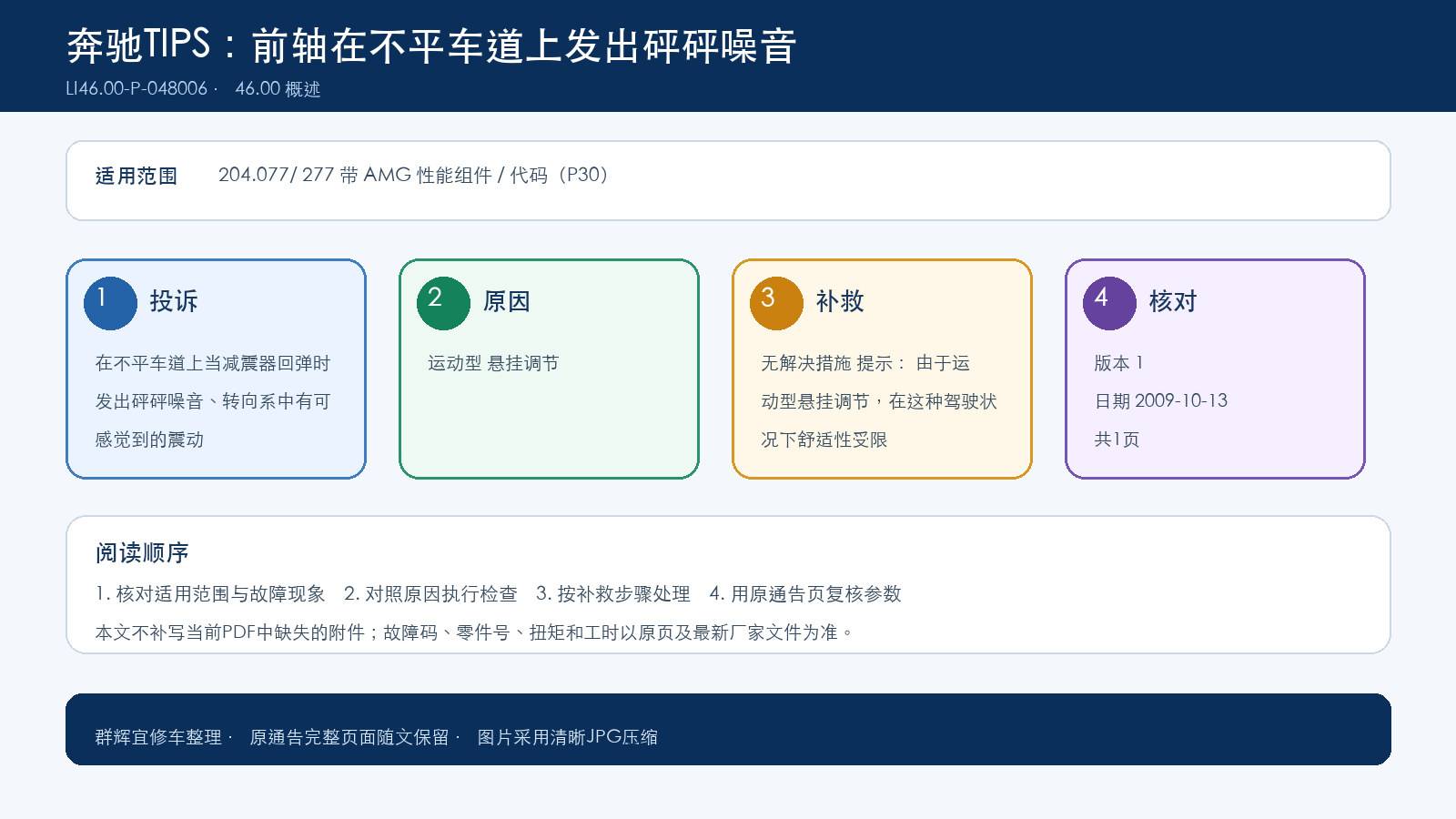1456x819 pixels.
Task: Select the title 奔驰TIPS：前轴在不平车道上发出砰砰噪音
Action: point(431,45)
